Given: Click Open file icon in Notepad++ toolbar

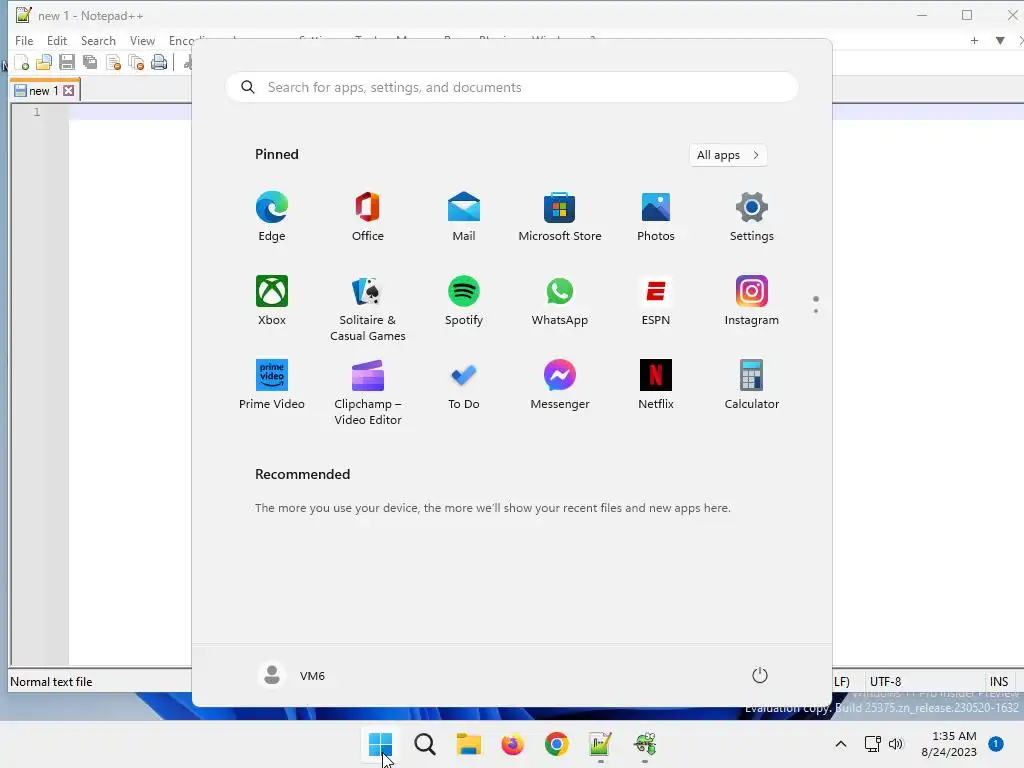Looking at the screenshot, I should pos(44,63).
